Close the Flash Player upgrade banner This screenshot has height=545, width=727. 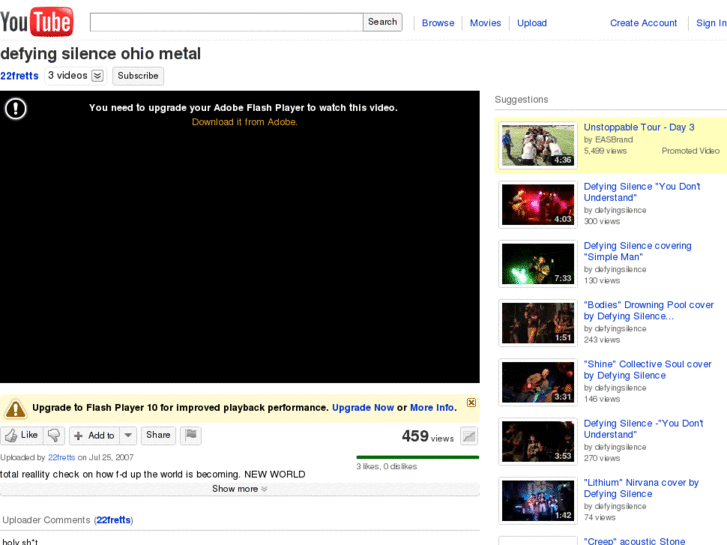click(472, 403)
